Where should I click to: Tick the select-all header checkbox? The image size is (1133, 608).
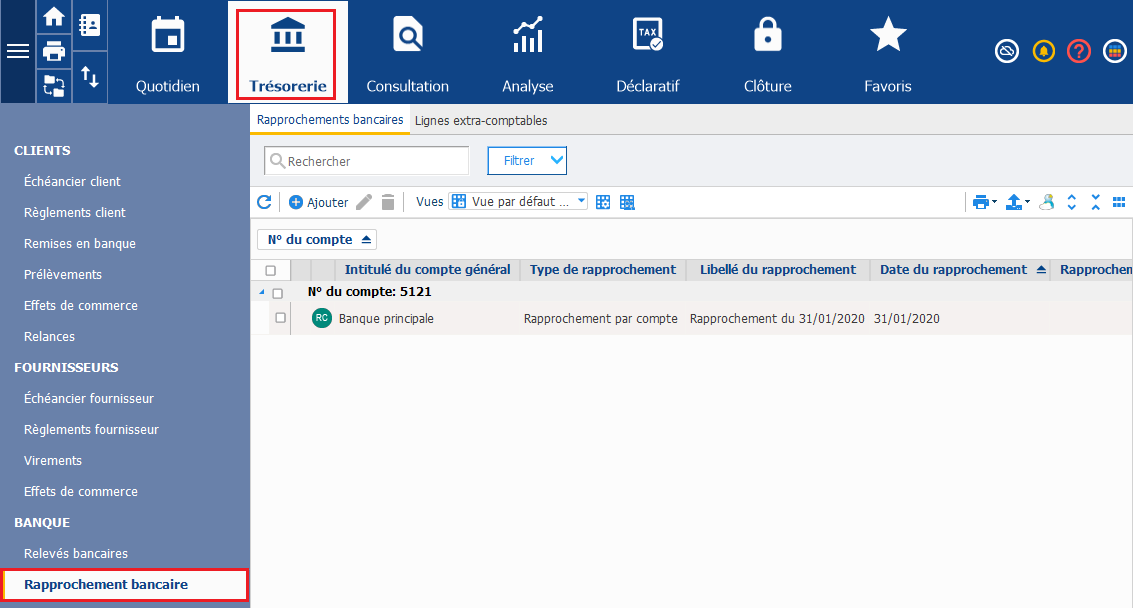point(271,270)
